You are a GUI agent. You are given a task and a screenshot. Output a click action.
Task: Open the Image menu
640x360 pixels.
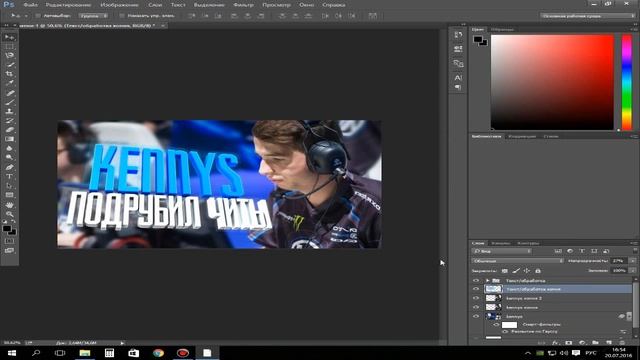pyautogui.click(x=119, y=5)
